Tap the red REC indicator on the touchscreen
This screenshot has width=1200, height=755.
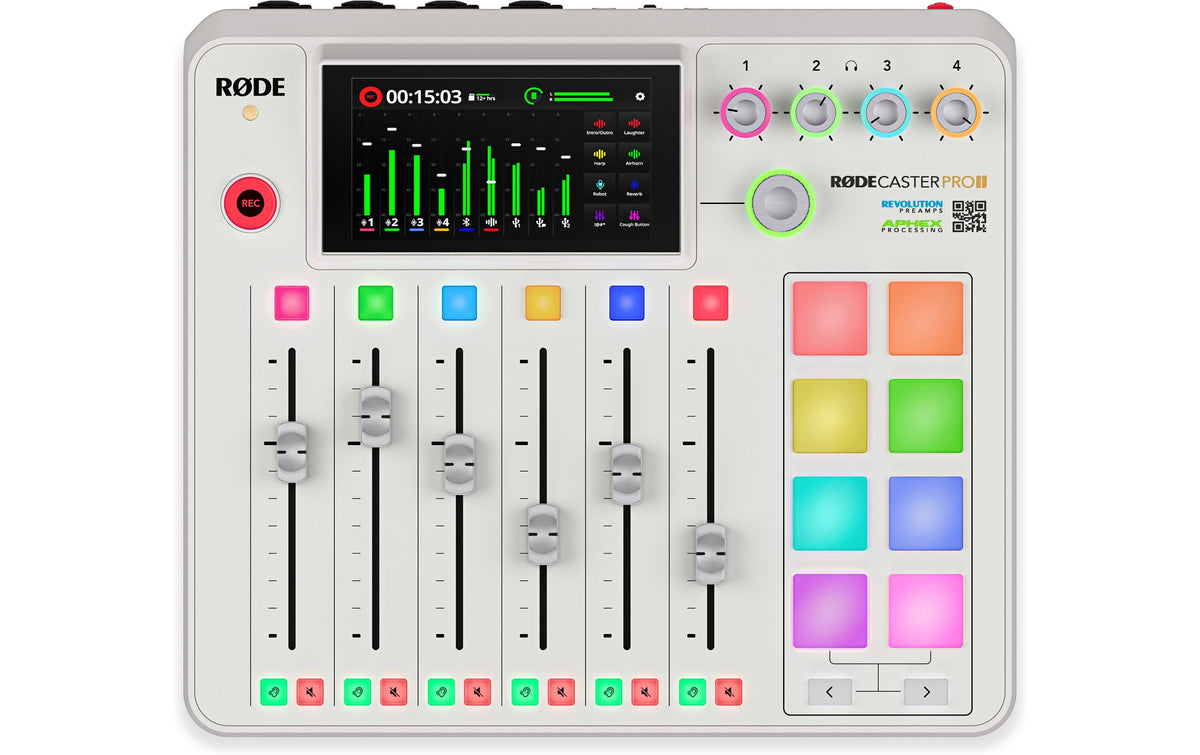(x=371, y=97)
